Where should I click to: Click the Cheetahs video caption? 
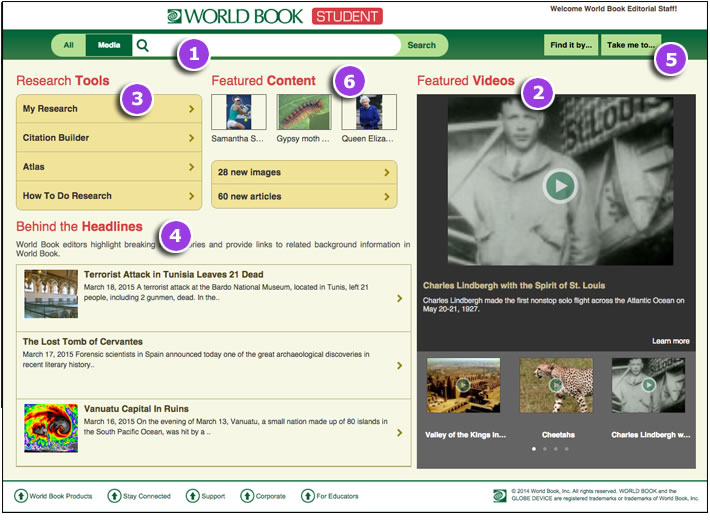[558, 435]
